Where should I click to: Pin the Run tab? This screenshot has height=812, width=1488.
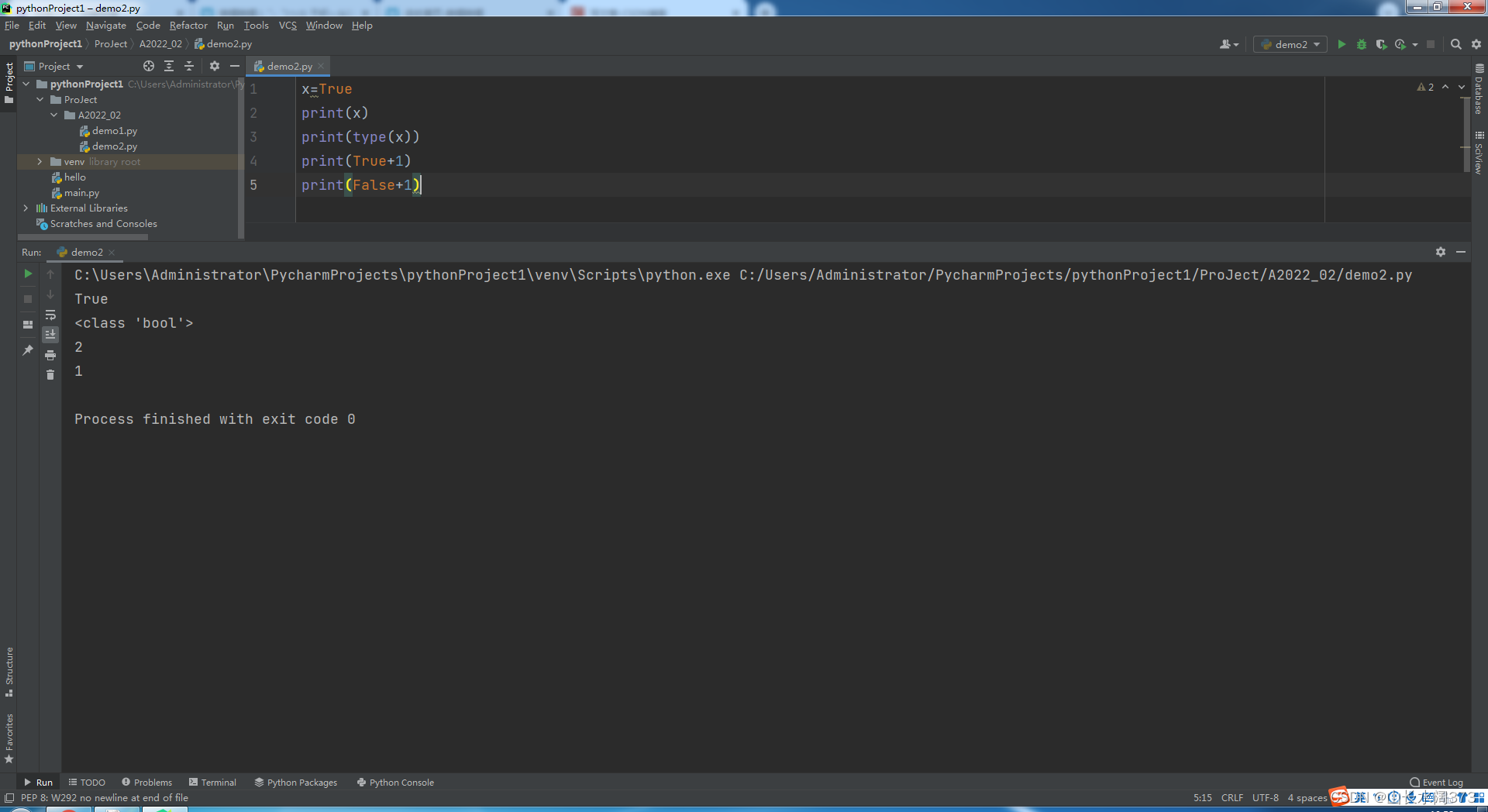click(28, 350)
